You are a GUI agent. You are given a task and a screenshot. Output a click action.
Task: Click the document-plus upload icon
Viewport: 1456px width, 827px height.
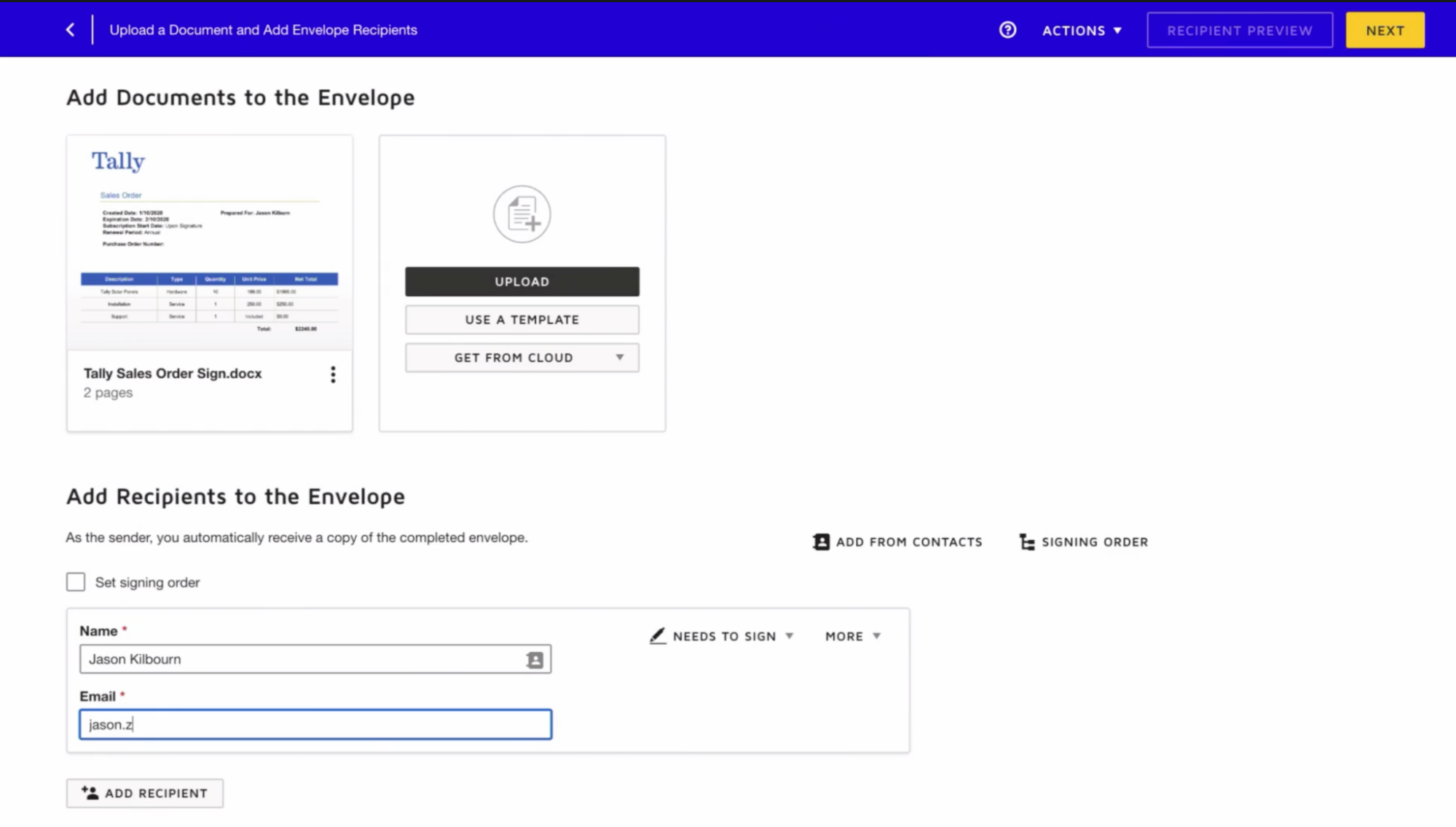click(522, 213)
